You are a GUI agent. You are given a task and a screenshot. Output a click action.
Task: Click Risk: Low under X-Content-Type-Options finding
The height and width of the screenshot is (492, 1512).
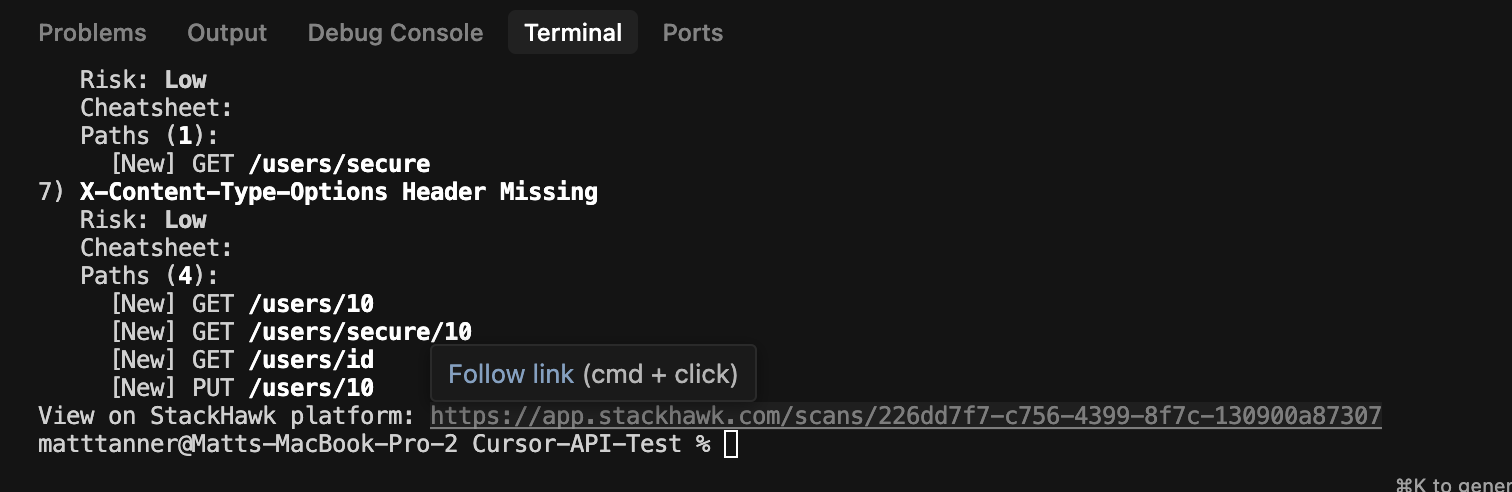coord(143,220)
